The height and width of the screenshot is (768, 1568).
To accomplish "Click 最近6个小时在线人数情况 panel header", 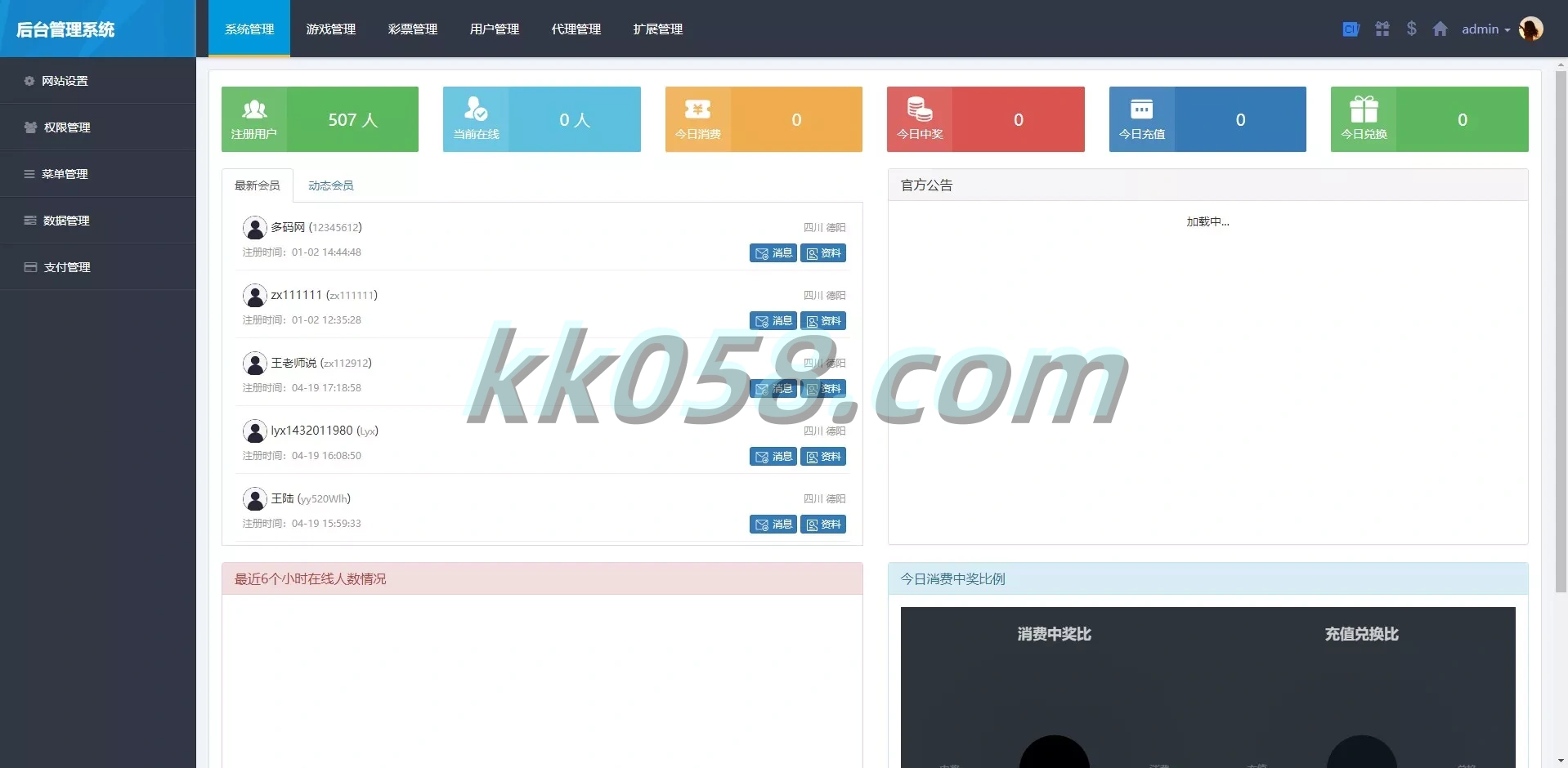I will (542, 578).
